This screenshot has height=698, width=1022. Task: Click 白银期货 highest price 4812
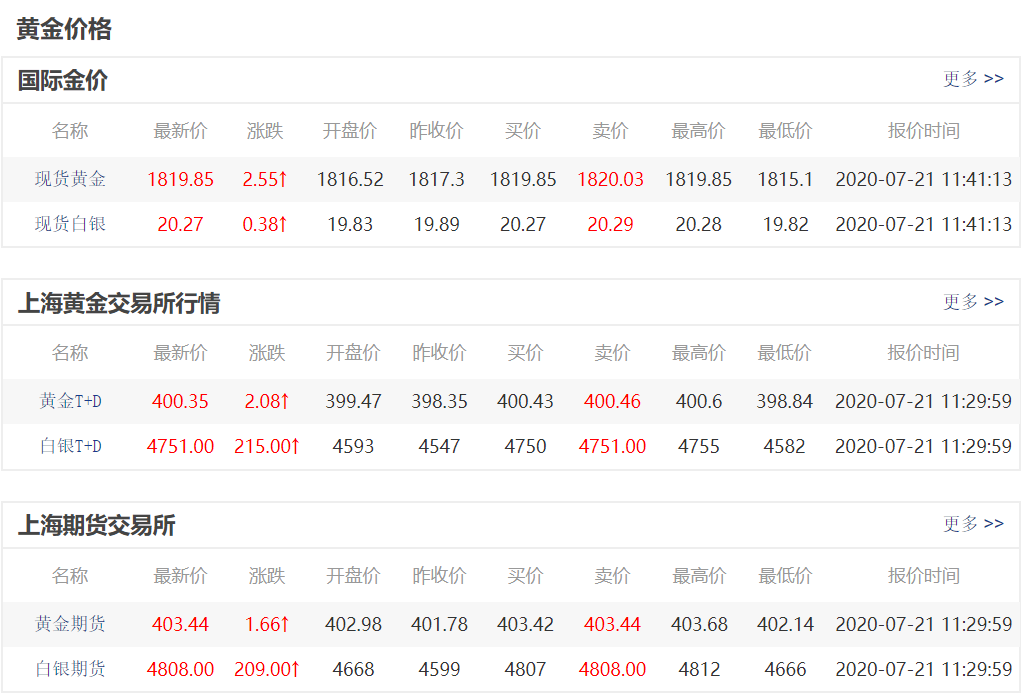pos(699,669)
